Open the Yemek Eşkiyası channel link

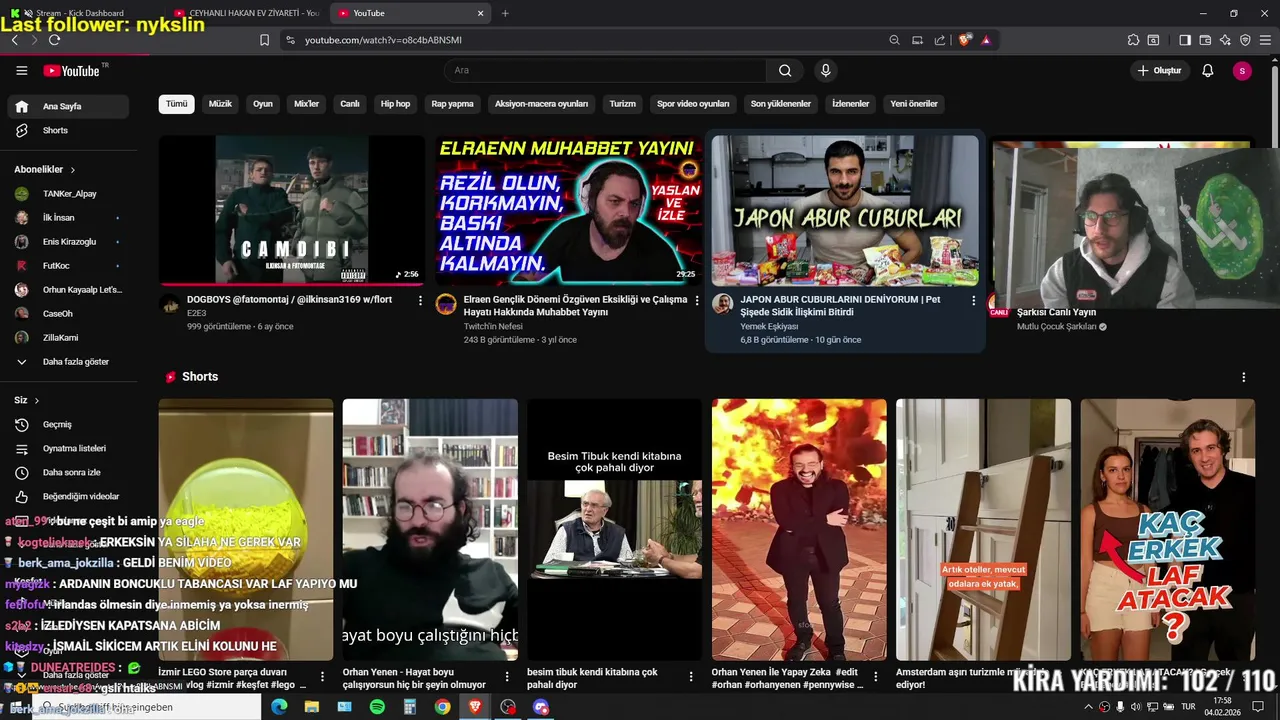click(769, 326)
